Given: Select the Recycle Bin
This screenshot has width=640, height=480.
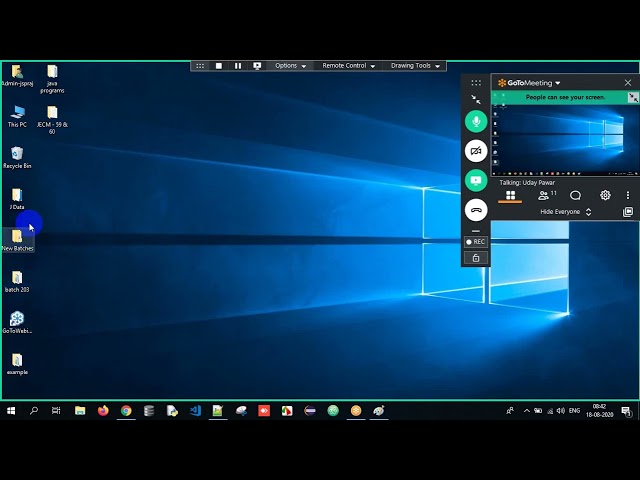Looking at the screenshot, I should (x=17, y=158).
